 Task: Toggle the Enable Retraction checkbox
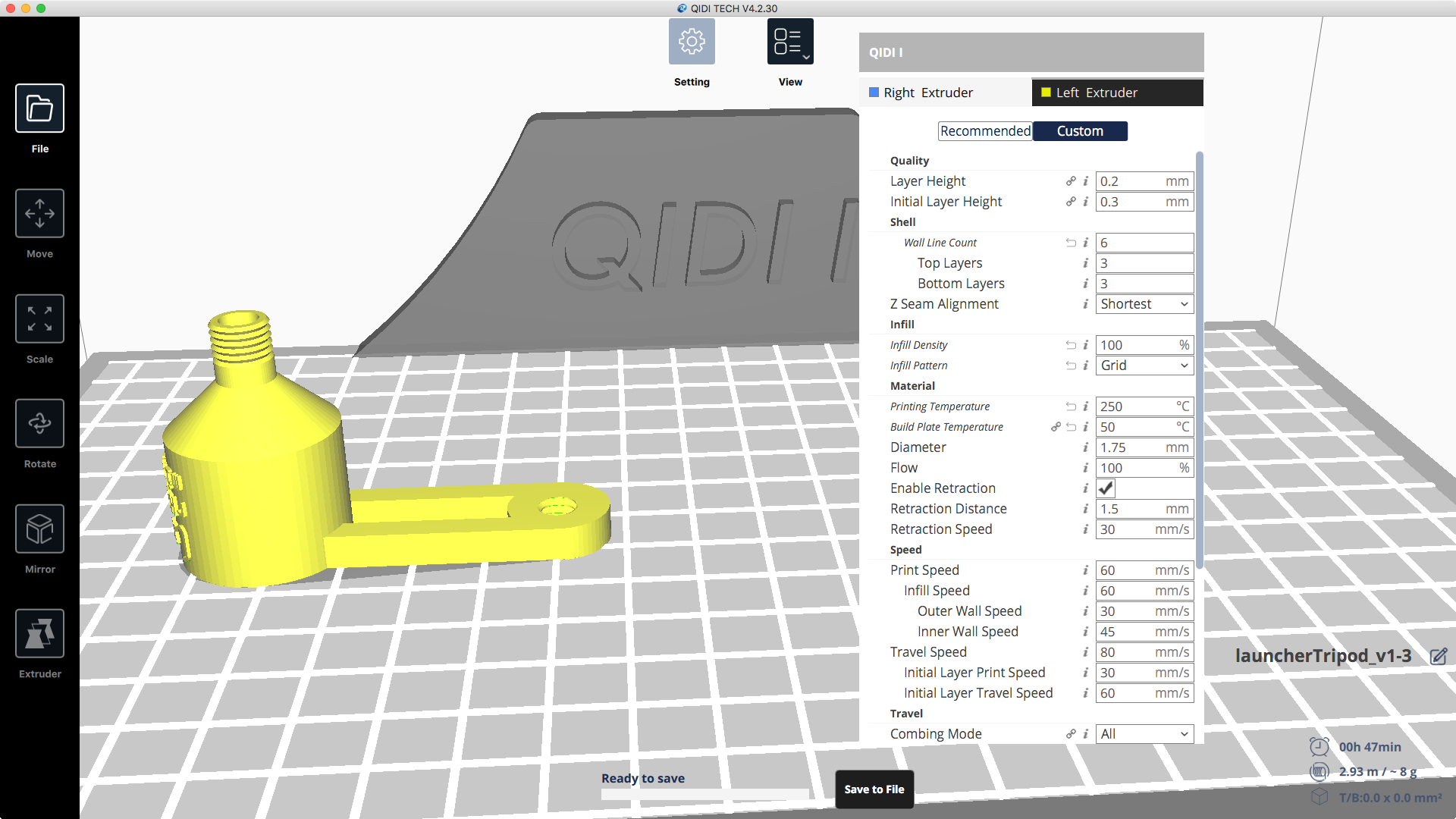[1106, 488]
